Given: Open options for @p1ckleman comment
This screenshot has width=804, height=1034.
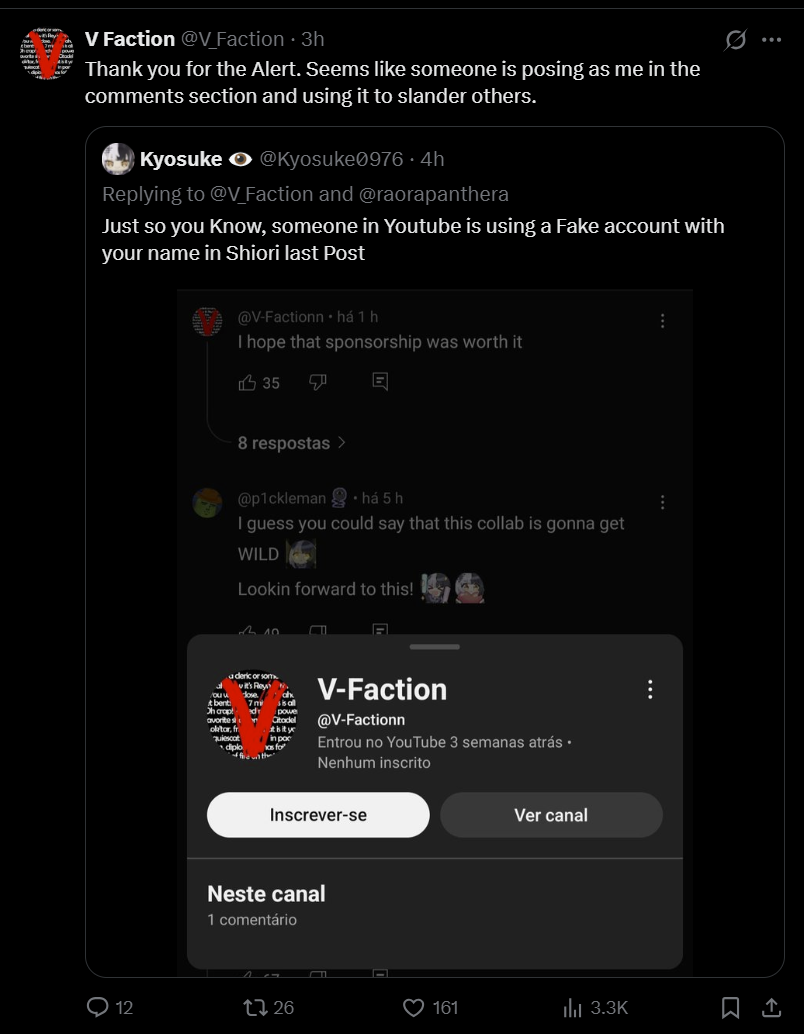Looking at the screenshot, I should pyautogui.click(x=662, y=502).
